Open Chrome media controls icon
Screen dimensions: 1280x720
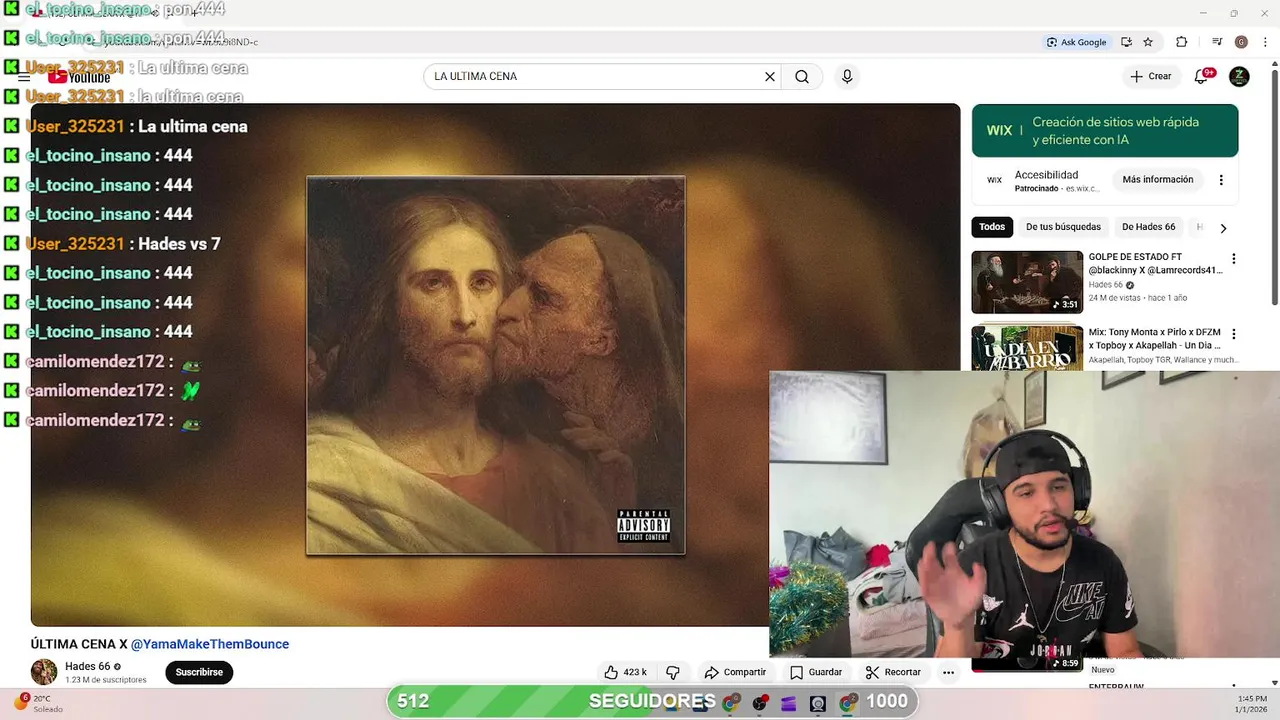click(x=1217, y=42)
